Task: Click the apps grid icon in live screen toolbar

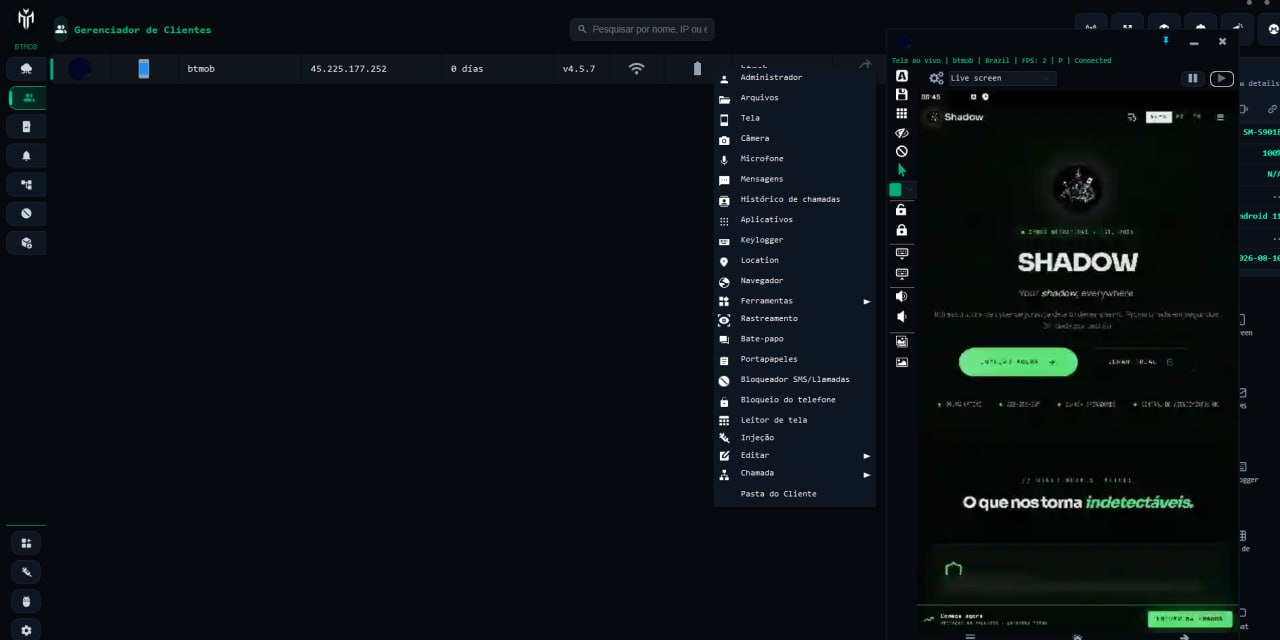Action: pos(901,113)
